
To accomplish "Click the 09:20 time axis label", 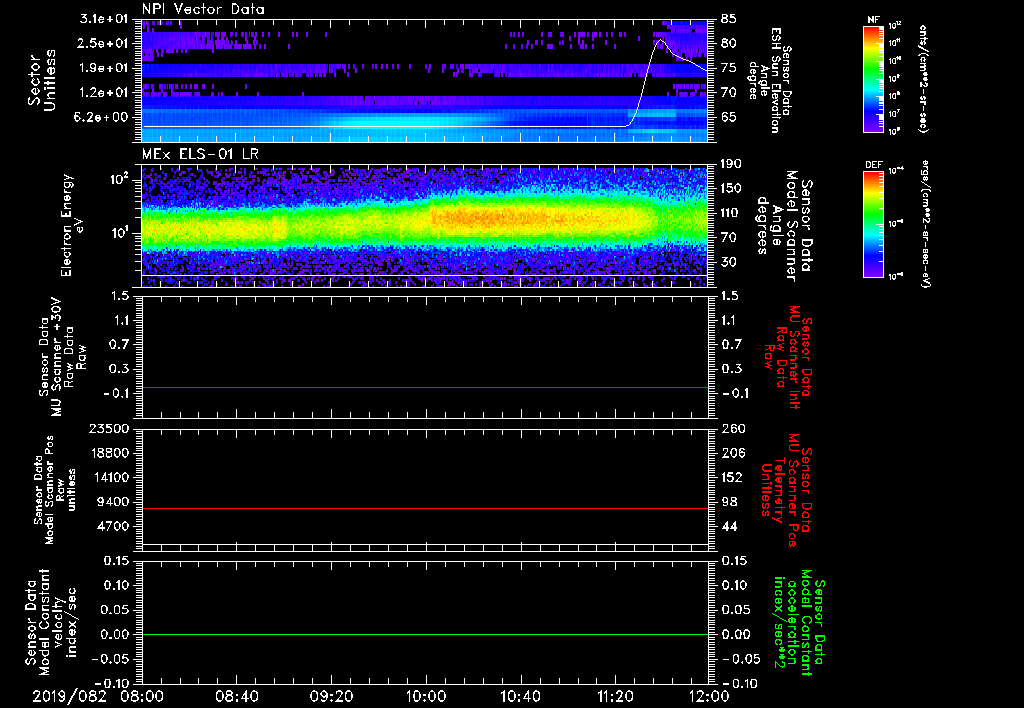I will click(331, 695).
